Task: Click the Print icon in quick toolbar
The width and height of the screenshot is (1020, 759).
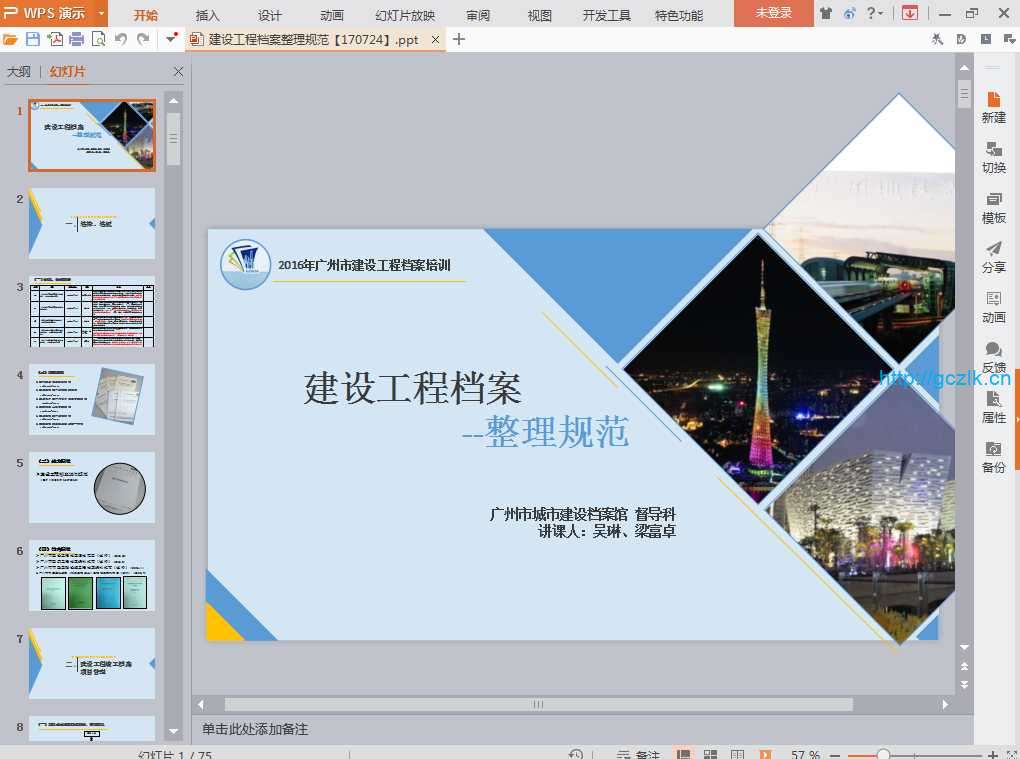Action: [x=76, y=39]
